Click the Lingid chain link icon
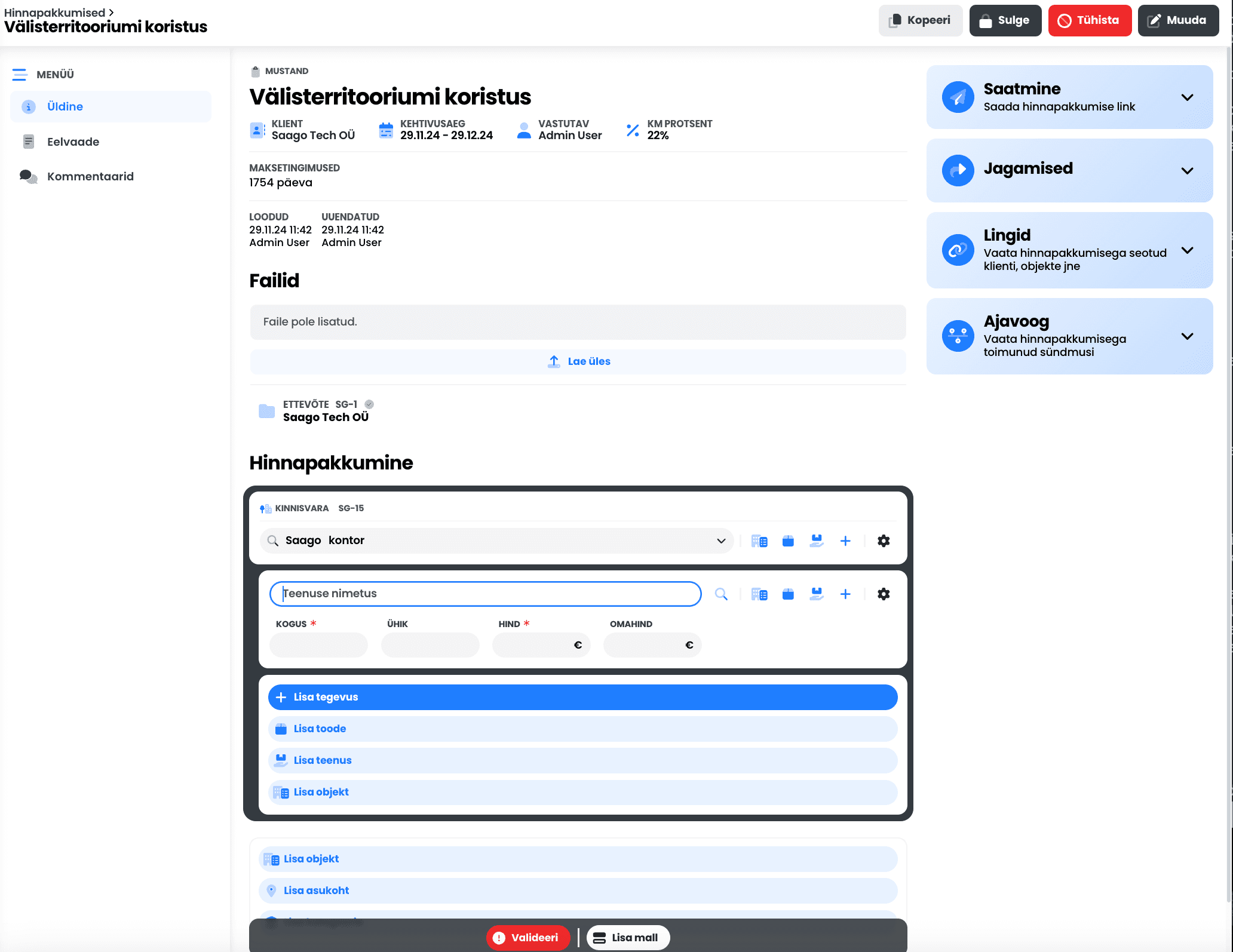The width and height of the screenshot is (1233, 952). 958,250
